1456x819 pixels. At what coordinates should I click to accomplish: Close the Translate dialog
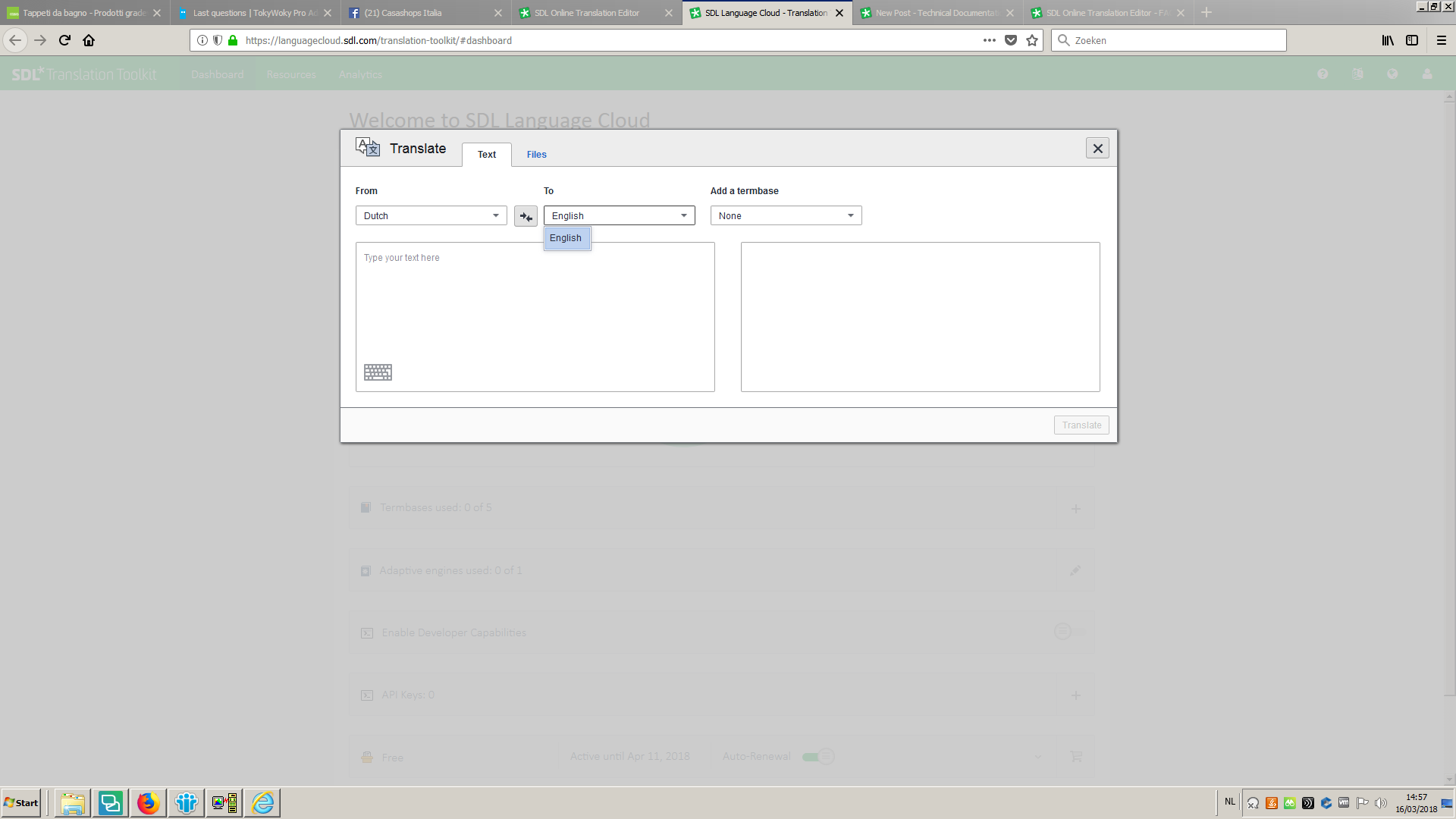(1097, 149)
